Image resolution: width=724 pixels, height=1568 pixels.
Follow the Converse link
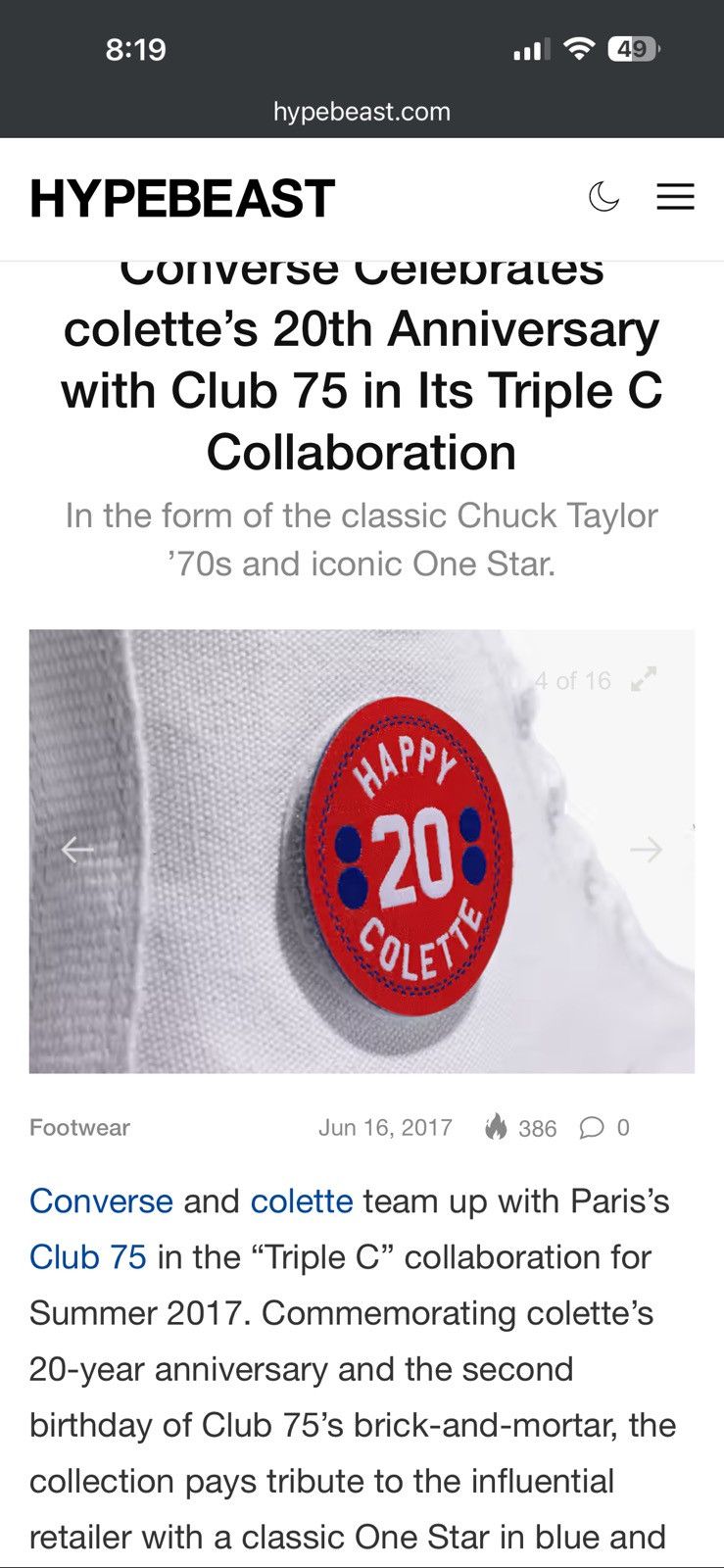pos(101,1200)
